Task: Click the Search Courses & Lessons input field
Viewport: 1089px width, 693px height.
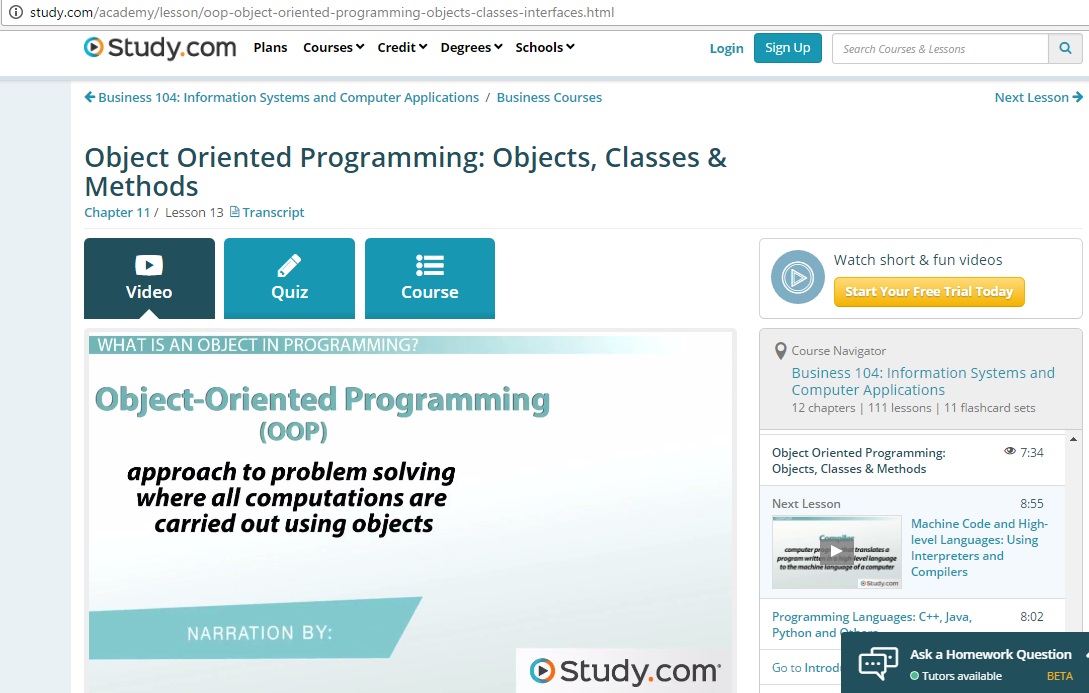Action: [940, 49]
